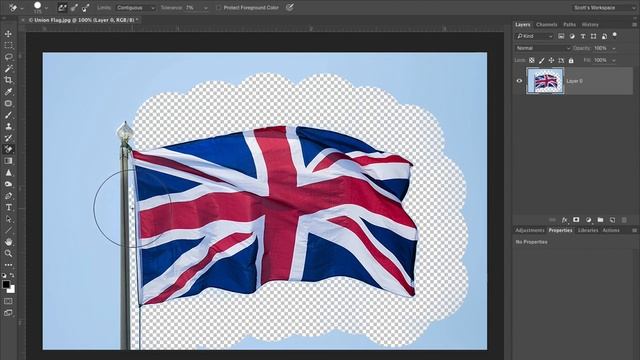This screenshot has width=640, height=360.
Task: Toggle lock all padlock icon
Action: [x=571, y=60]
